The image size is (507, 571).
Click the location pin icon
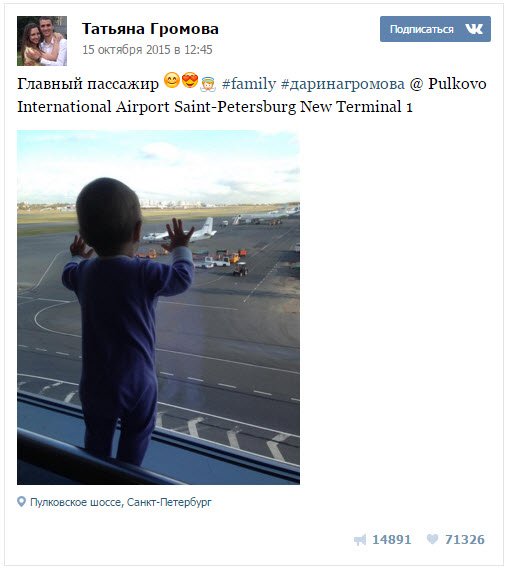click(x=21, y=502)
